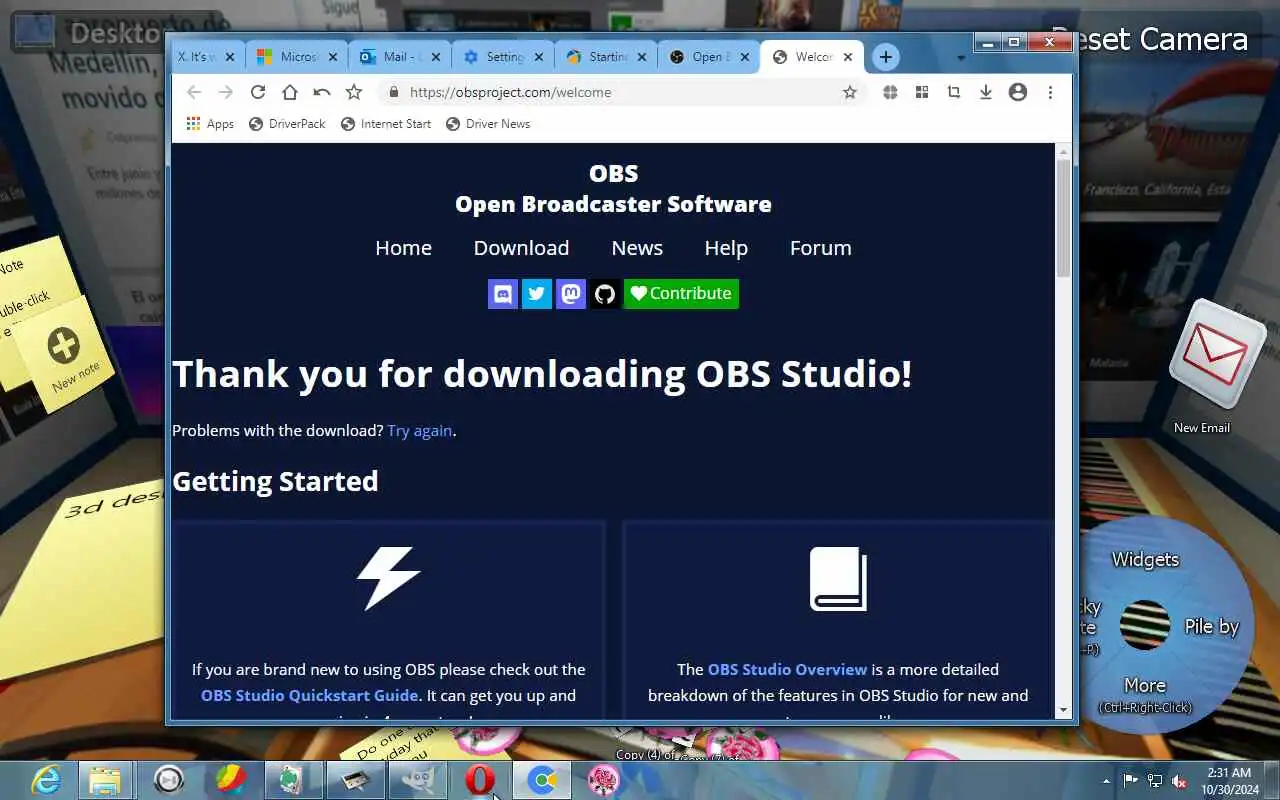The height and width of the screenshot is (800, 1280).
Task: Close the Settings tab
Action: point(539,57)
